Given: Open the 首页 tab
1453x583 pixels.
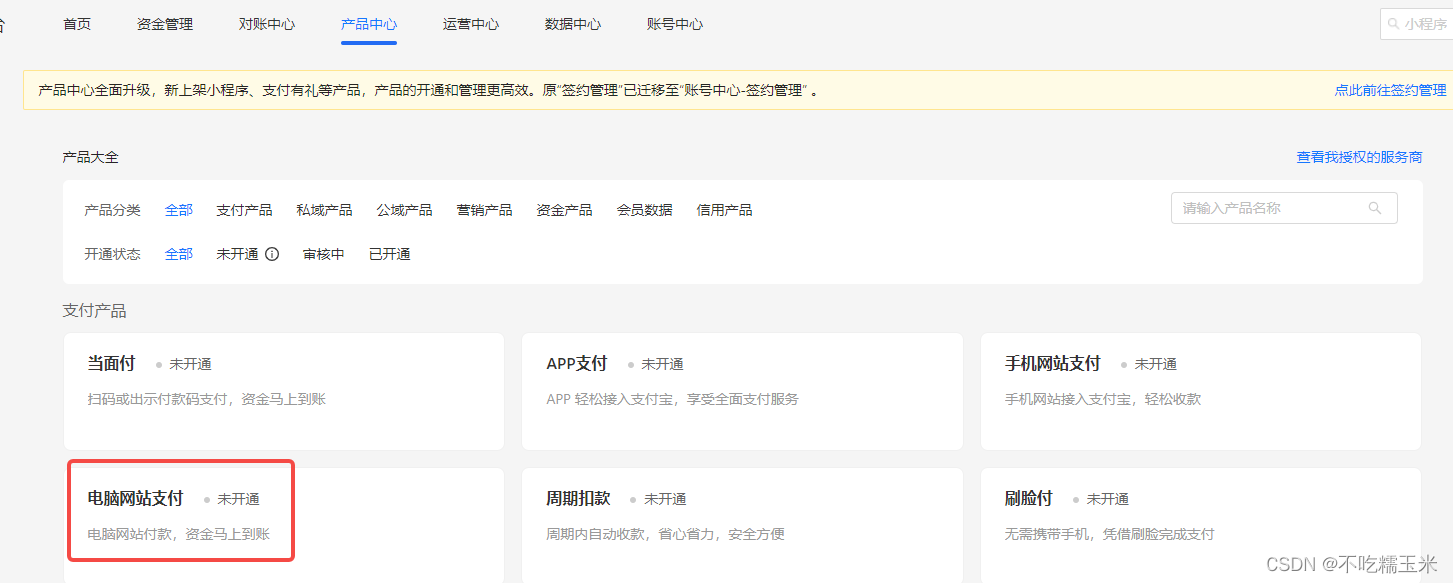Looking at the screenshot, I should tap(77, 24).
